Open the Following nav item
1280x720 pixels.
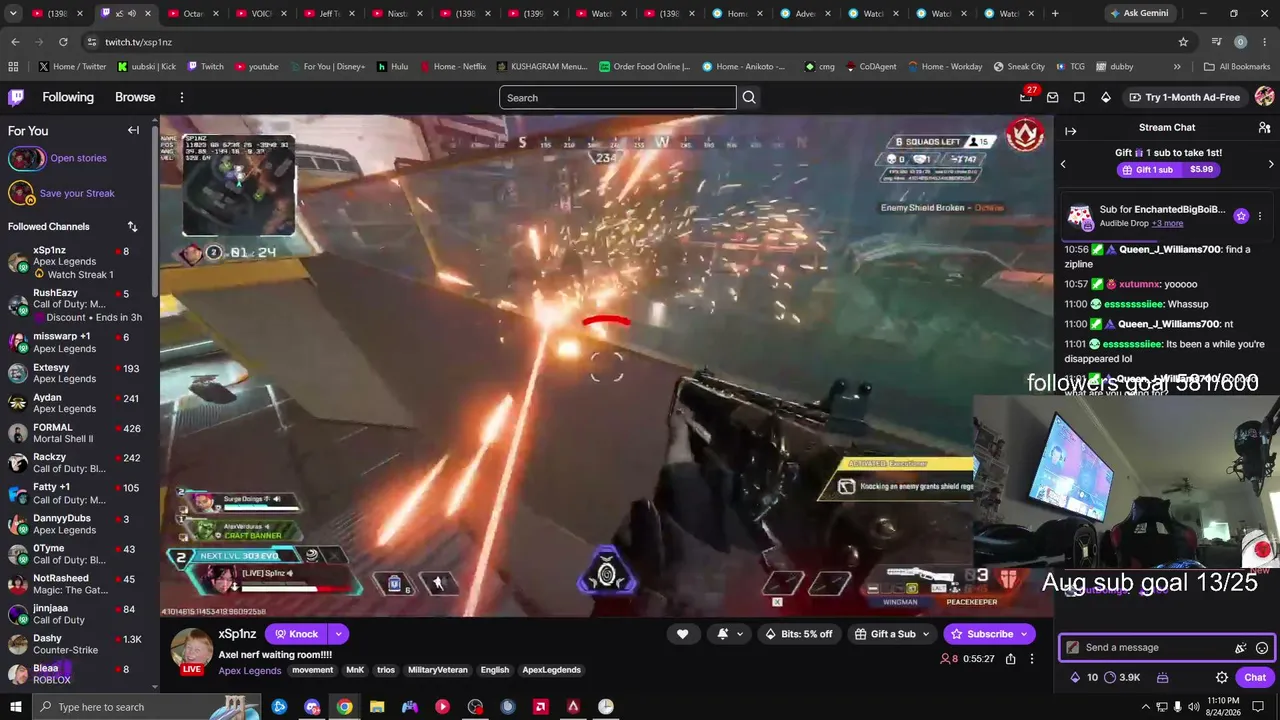tap(68, 97)
